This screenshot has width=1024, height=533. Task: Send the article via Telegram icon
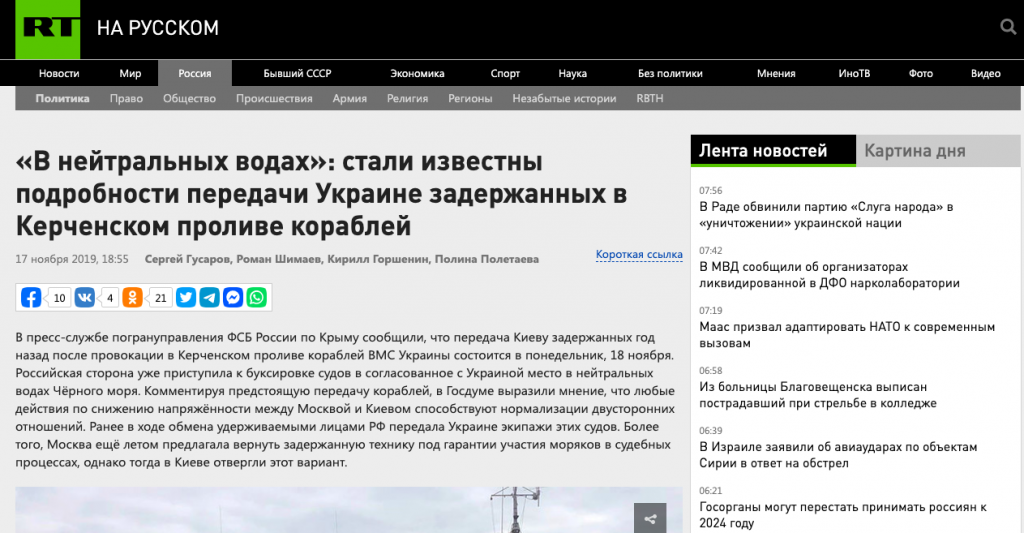coord(210,297)
